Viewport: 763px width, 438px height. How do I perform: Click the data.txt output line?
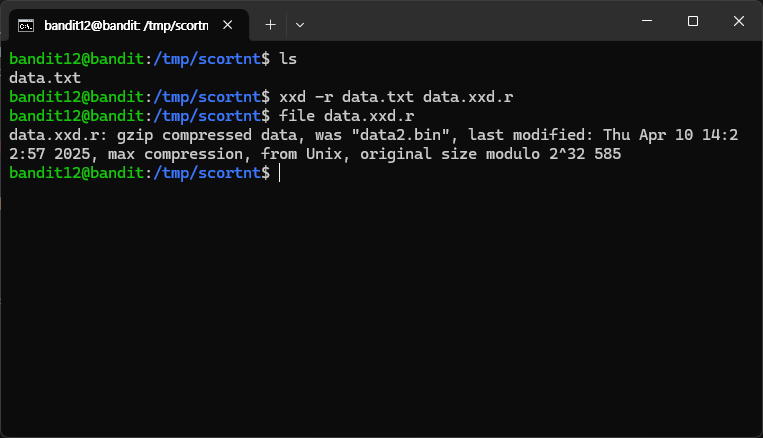coord(45,78)
